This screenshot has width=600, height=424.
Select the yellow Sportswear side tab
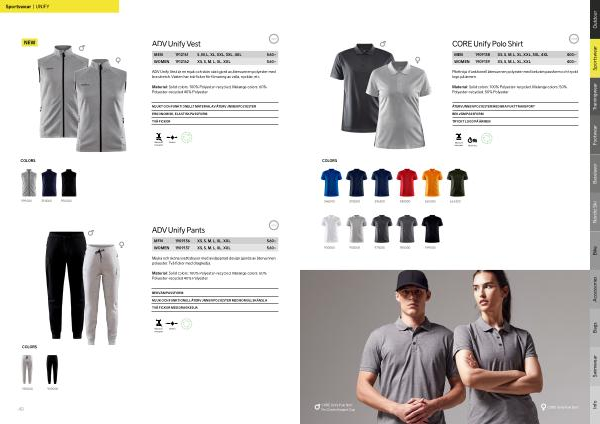[595, 58]
